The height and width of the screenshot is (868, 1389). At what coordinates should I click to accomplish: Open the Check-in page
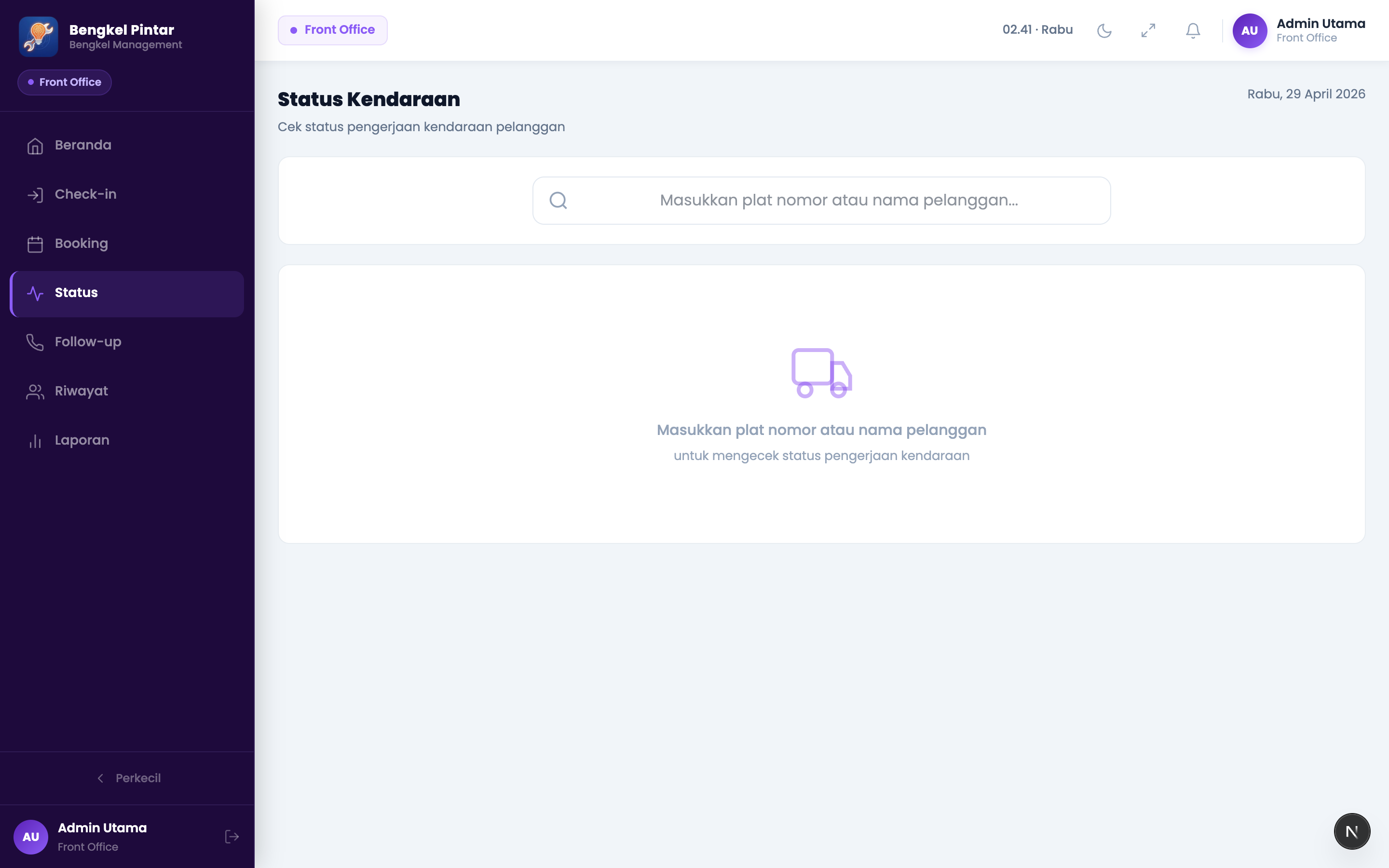pos(127,195)
